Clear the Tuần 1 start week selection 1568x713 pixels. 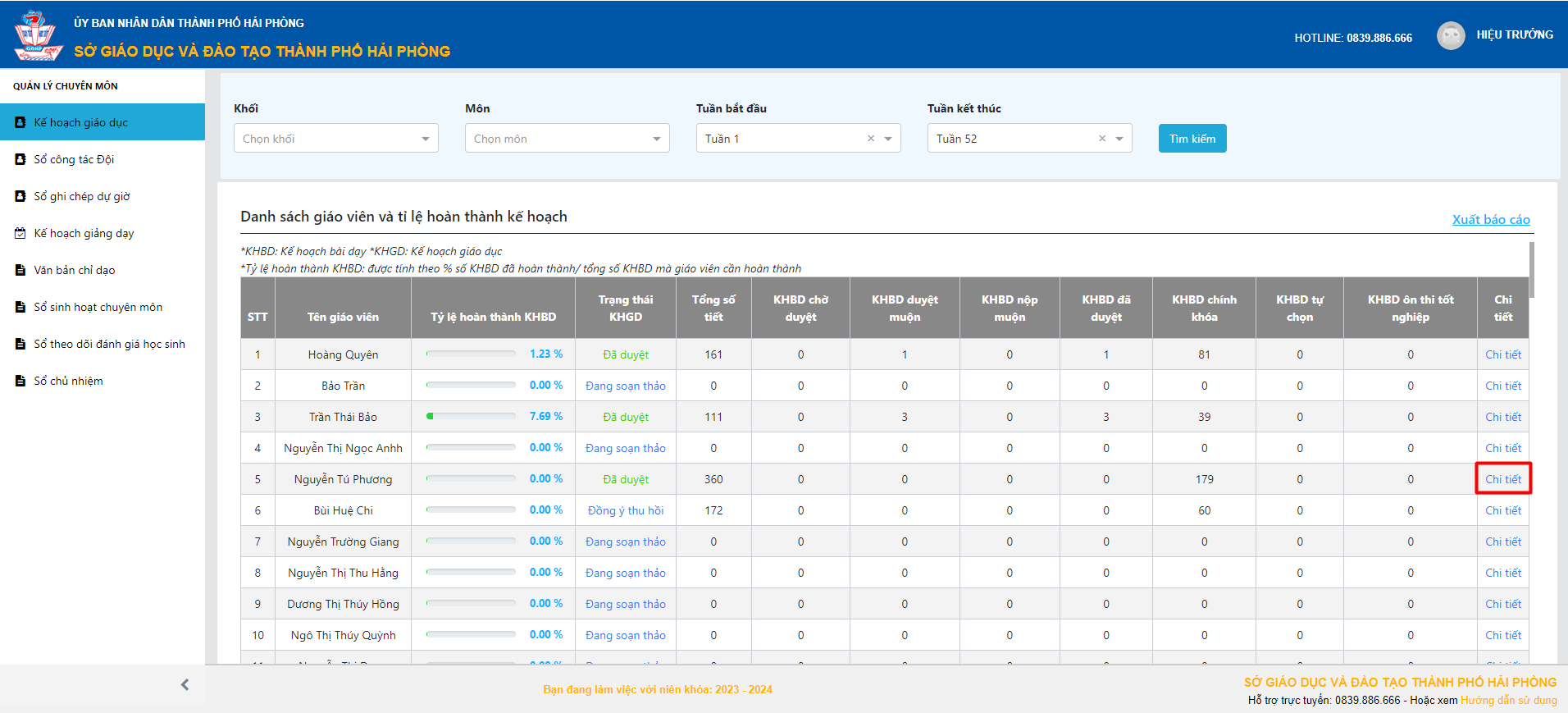click(871, 139)
